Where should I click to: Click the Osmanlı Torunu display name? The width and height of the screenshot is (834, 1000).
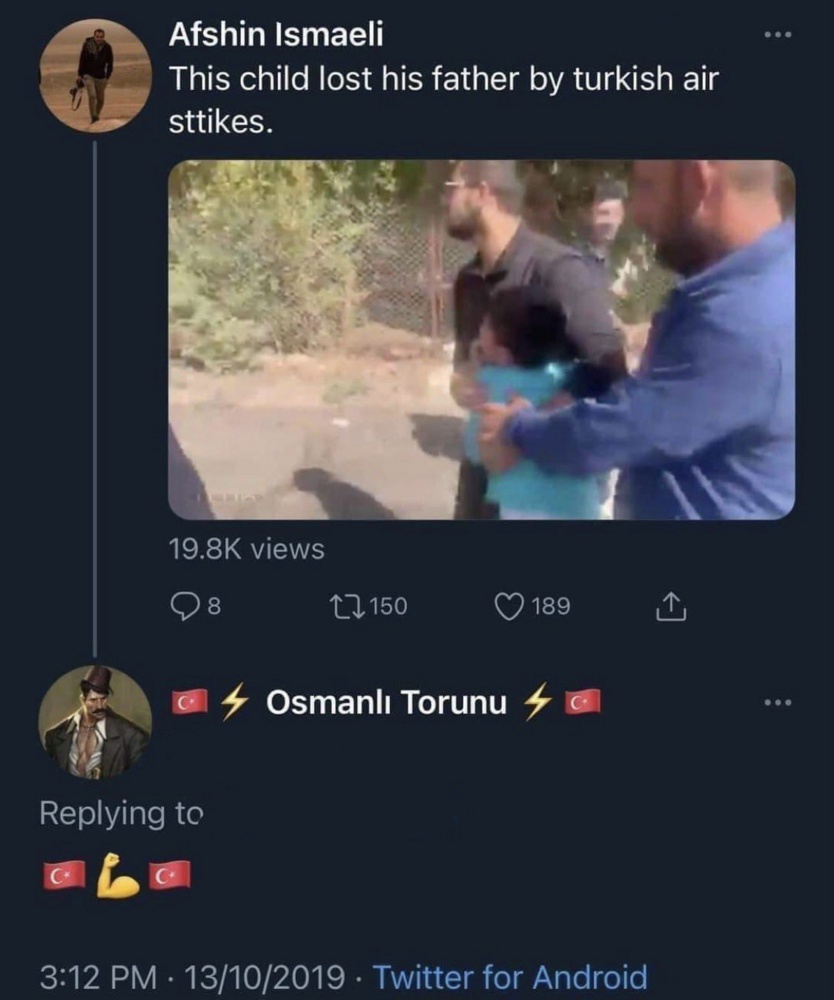386,703
